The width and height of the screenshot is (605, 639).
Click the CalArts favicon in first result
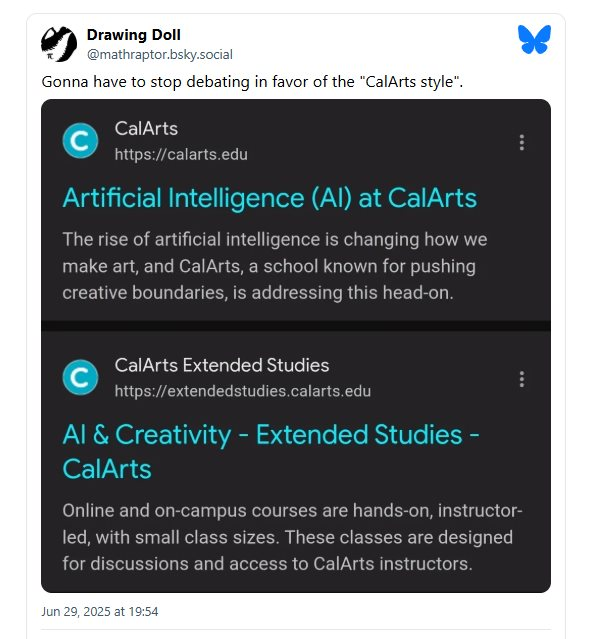coord(80,141)
